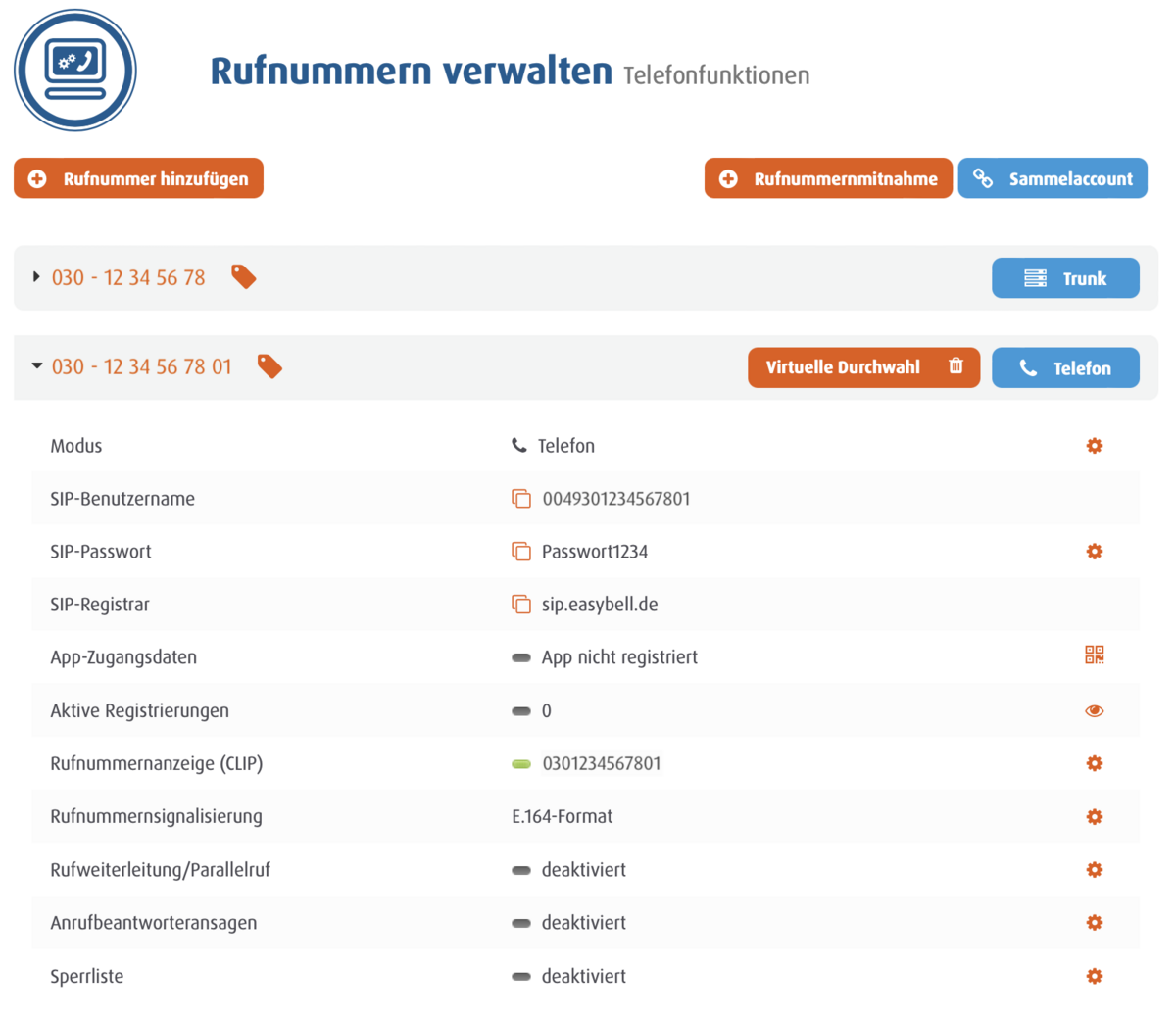This screenshot has height=1019, width=1176.
Task: Click the blue Telefon mode button
Action: pyautogui.click(x=1065, y=367)
